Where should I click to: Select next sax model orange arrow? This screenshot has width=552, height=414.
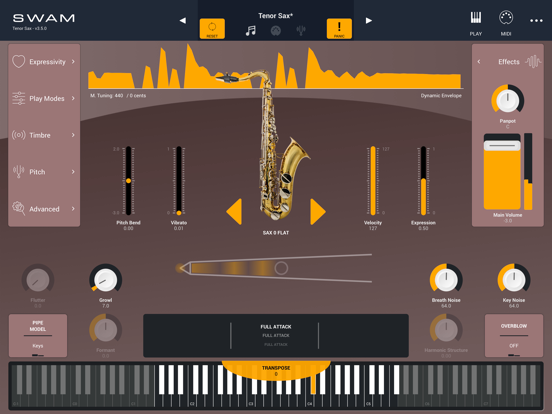point(318,211)
